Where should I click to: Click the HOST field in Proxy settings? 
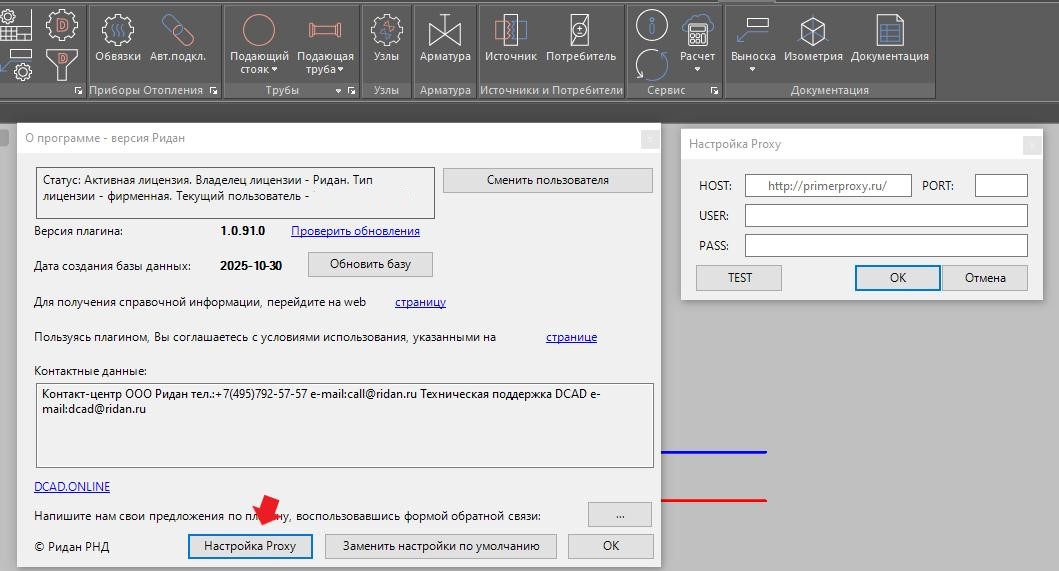pyautogui.click(x=828, y=186)
